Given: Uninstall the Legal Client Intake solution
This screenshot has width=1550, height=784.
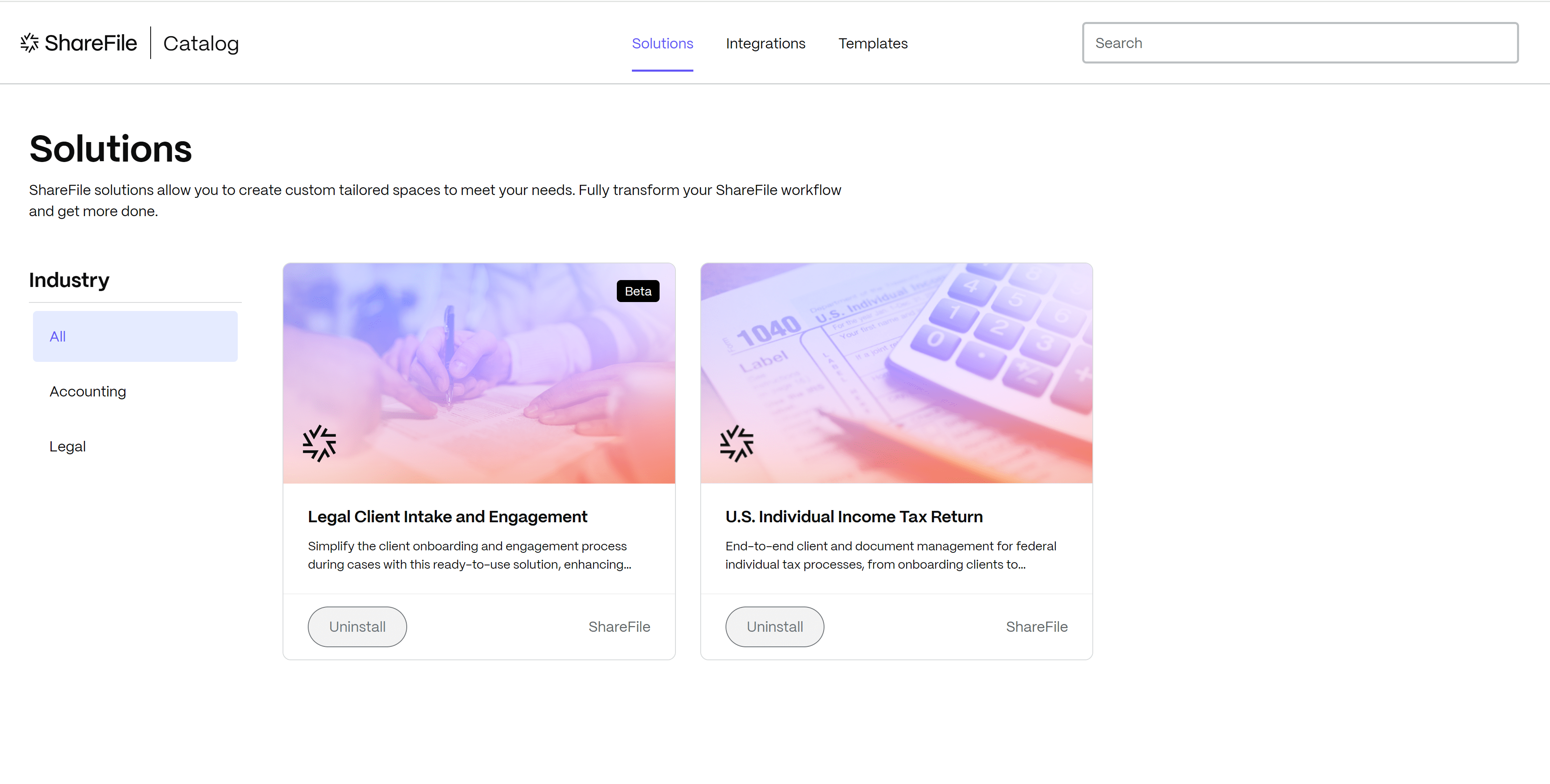Looking at the screenshot, I should pos(357,626).
